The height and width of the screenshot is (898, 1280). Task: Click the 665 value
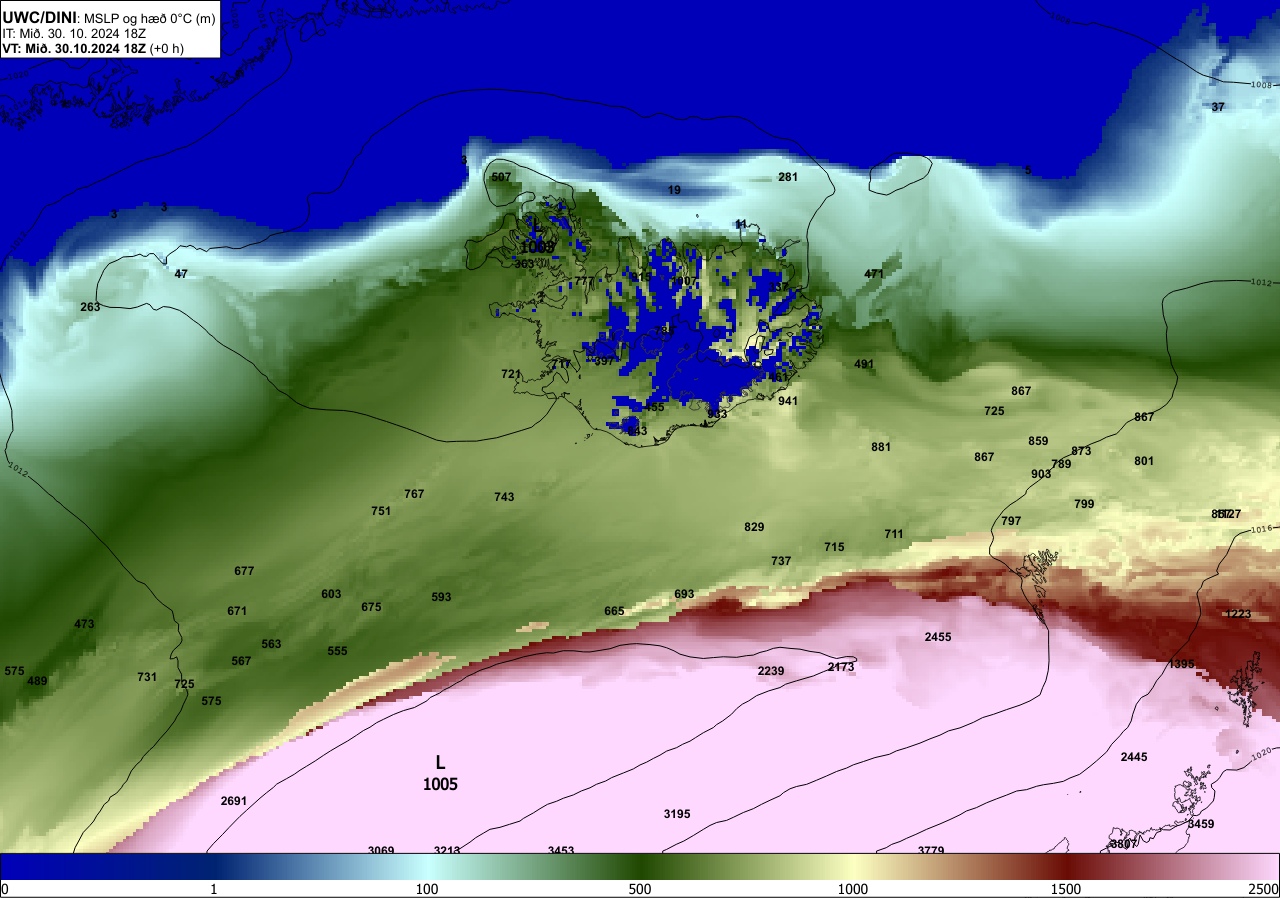click(614, 611)
